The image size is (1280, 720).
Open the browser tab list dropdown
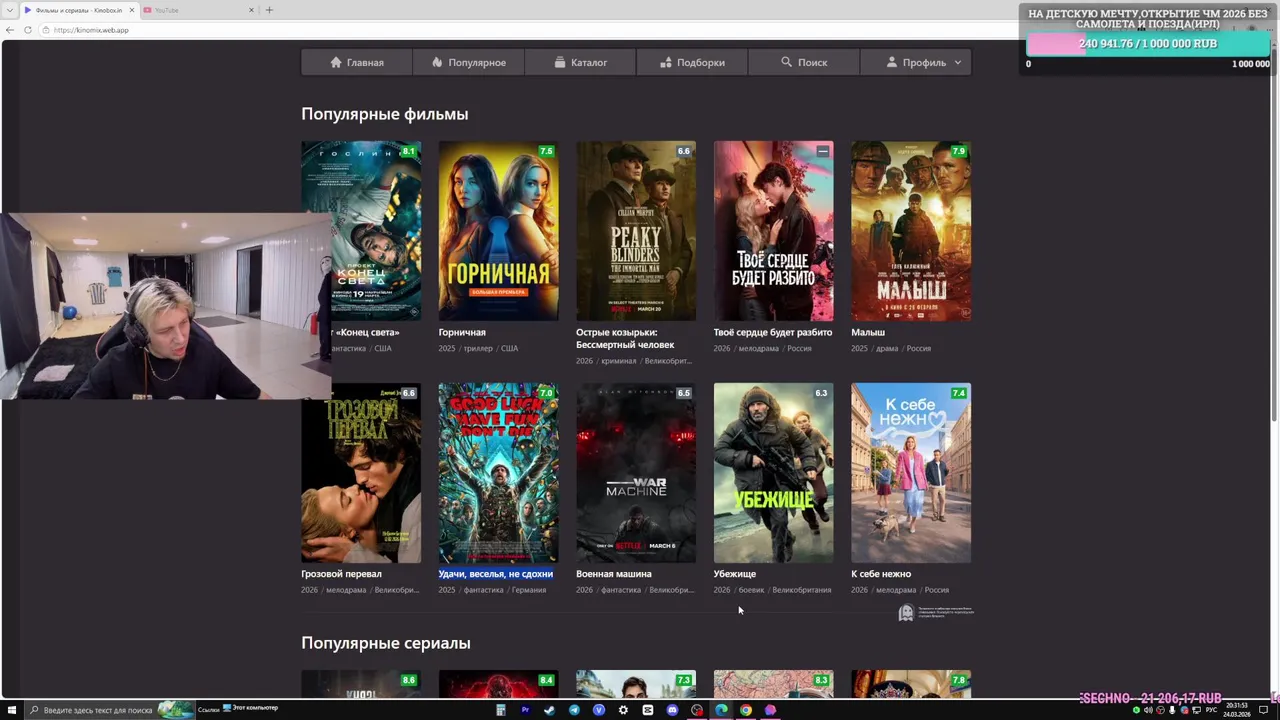coord(8,10)
